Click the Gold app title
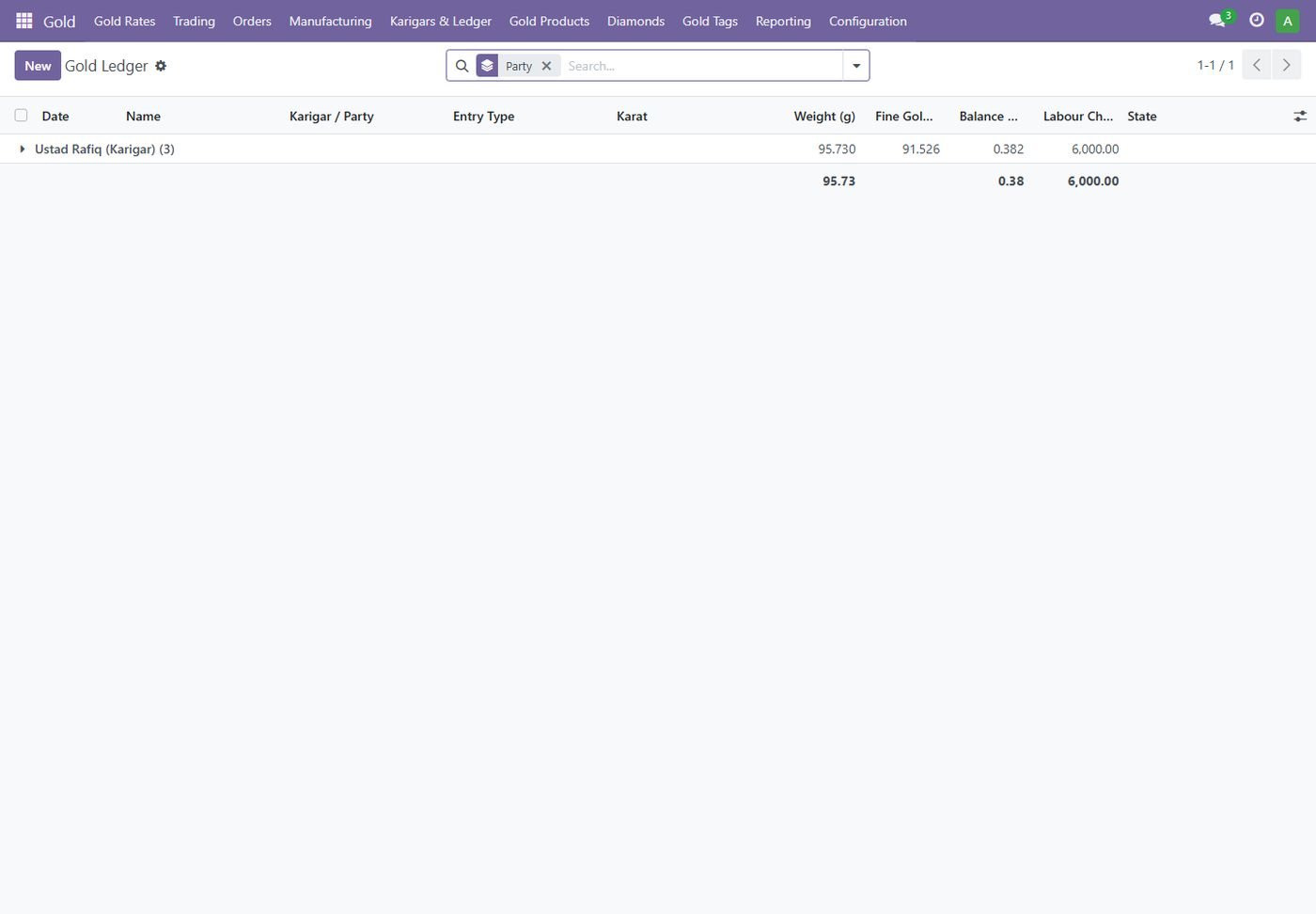Image resolution: width=1316 pixels, height=914 pixels. [x=59, y=21]
